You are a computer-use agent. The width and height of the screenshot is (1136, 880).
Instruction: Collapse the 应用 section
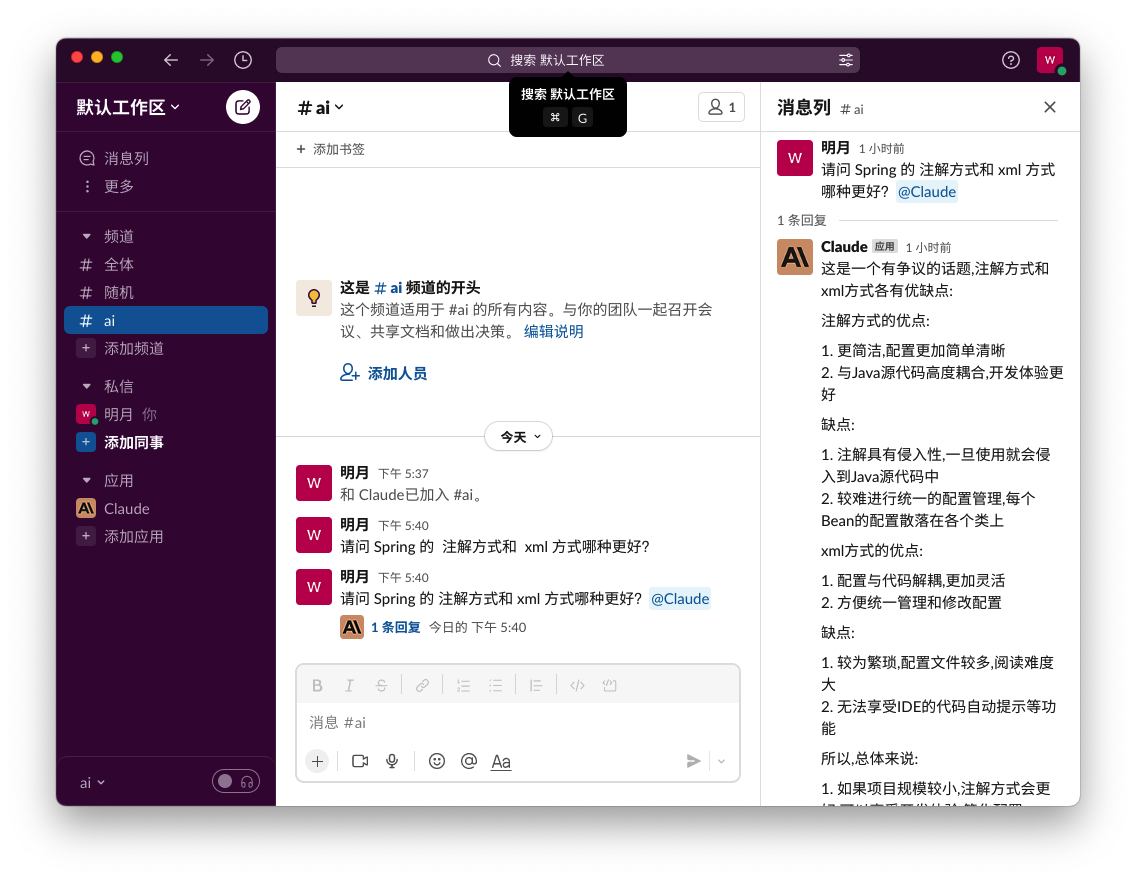(87, 480)
